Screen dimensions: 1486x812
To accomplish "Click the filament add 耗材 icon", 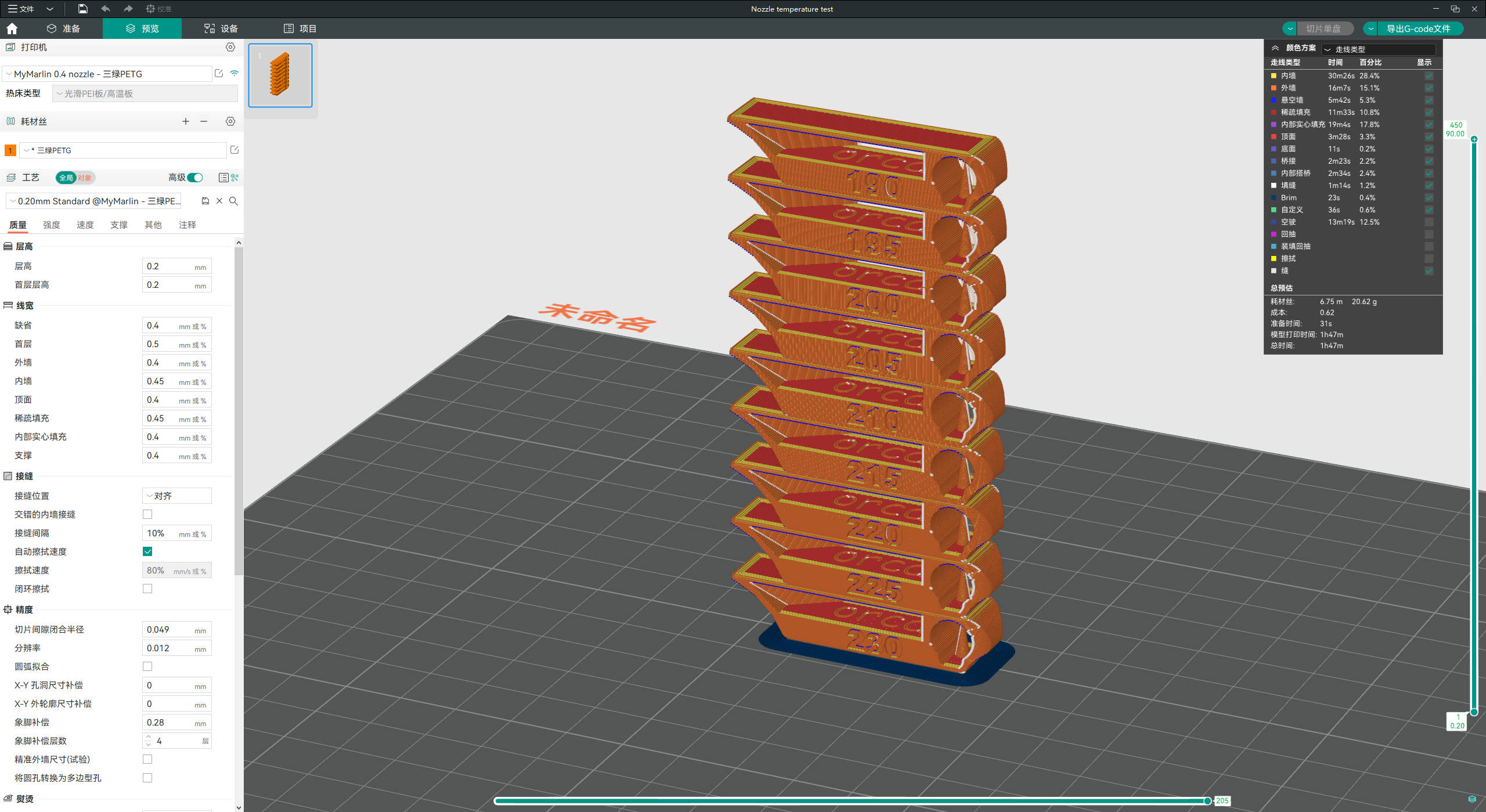I will 185,120.
